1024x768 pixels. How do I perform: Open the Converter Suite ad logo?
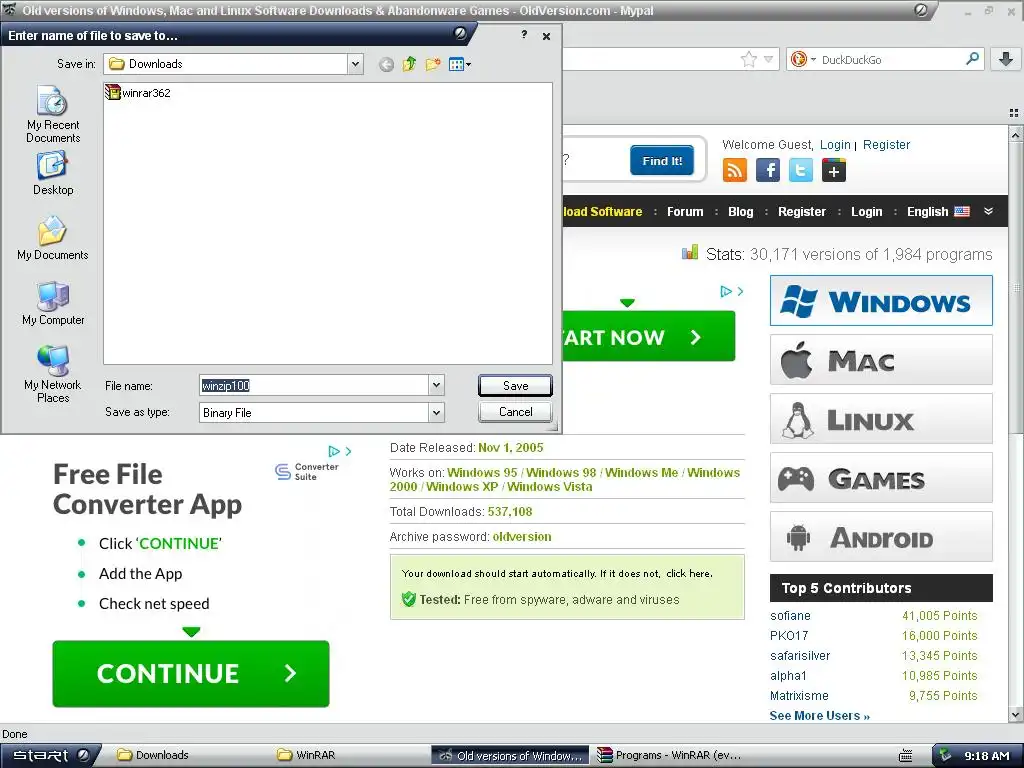coord(307,472)
